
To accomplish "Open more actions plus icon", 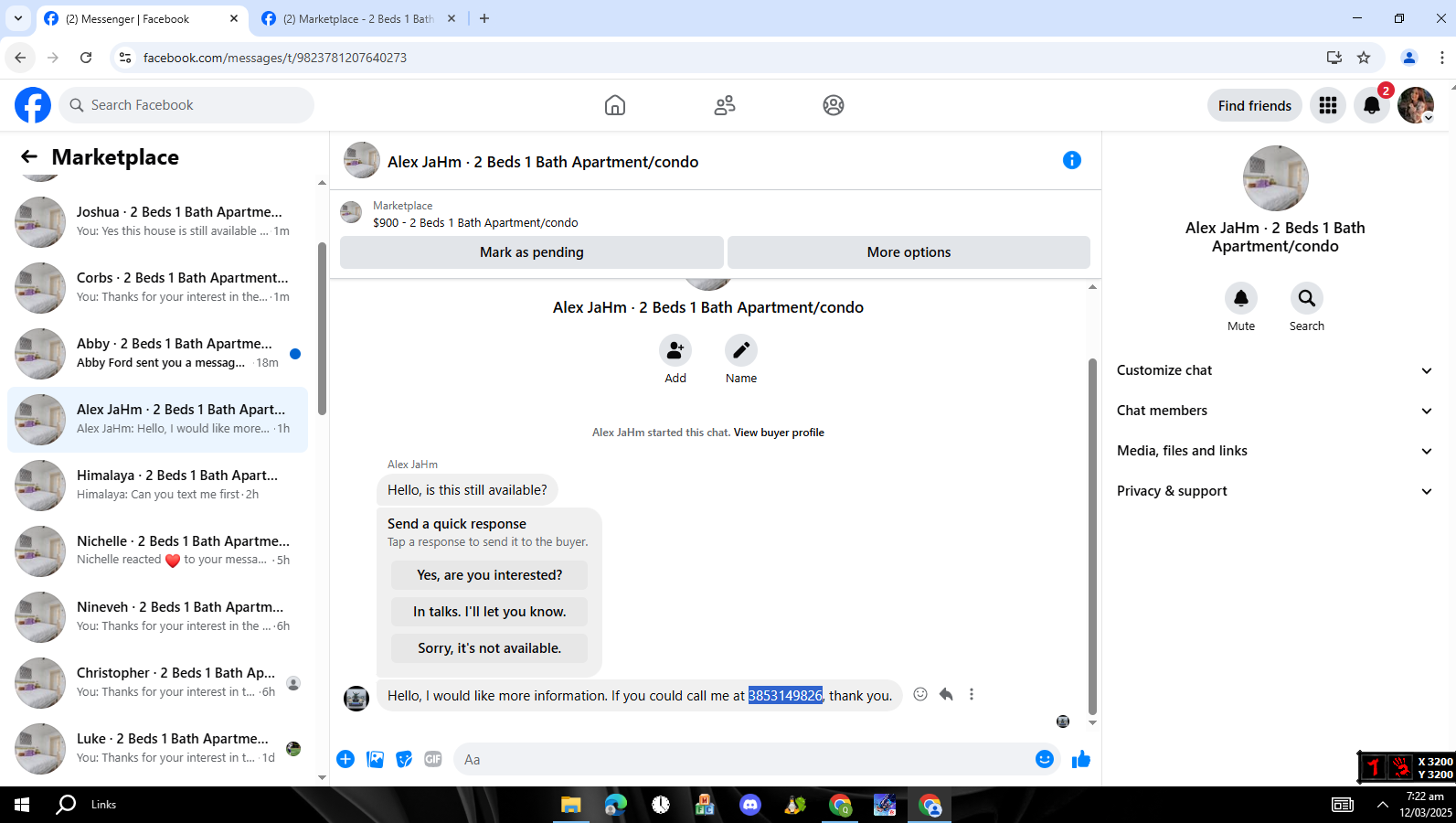I will point(345,759).
